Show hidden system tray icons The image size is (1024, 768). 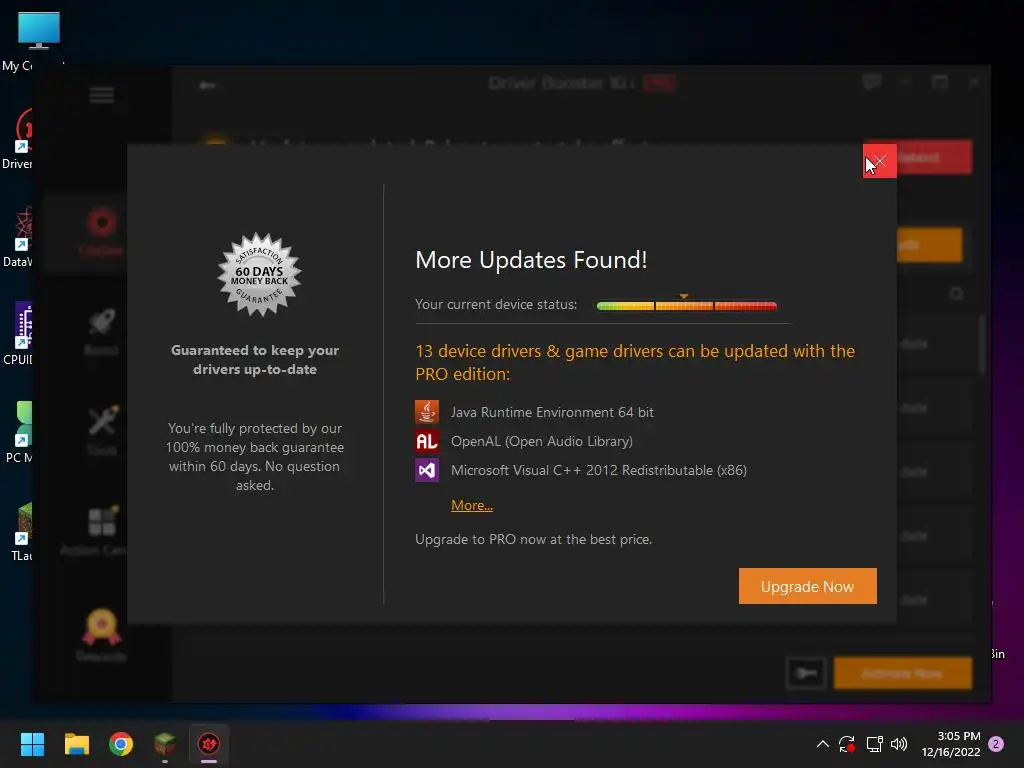pos(823,744)
